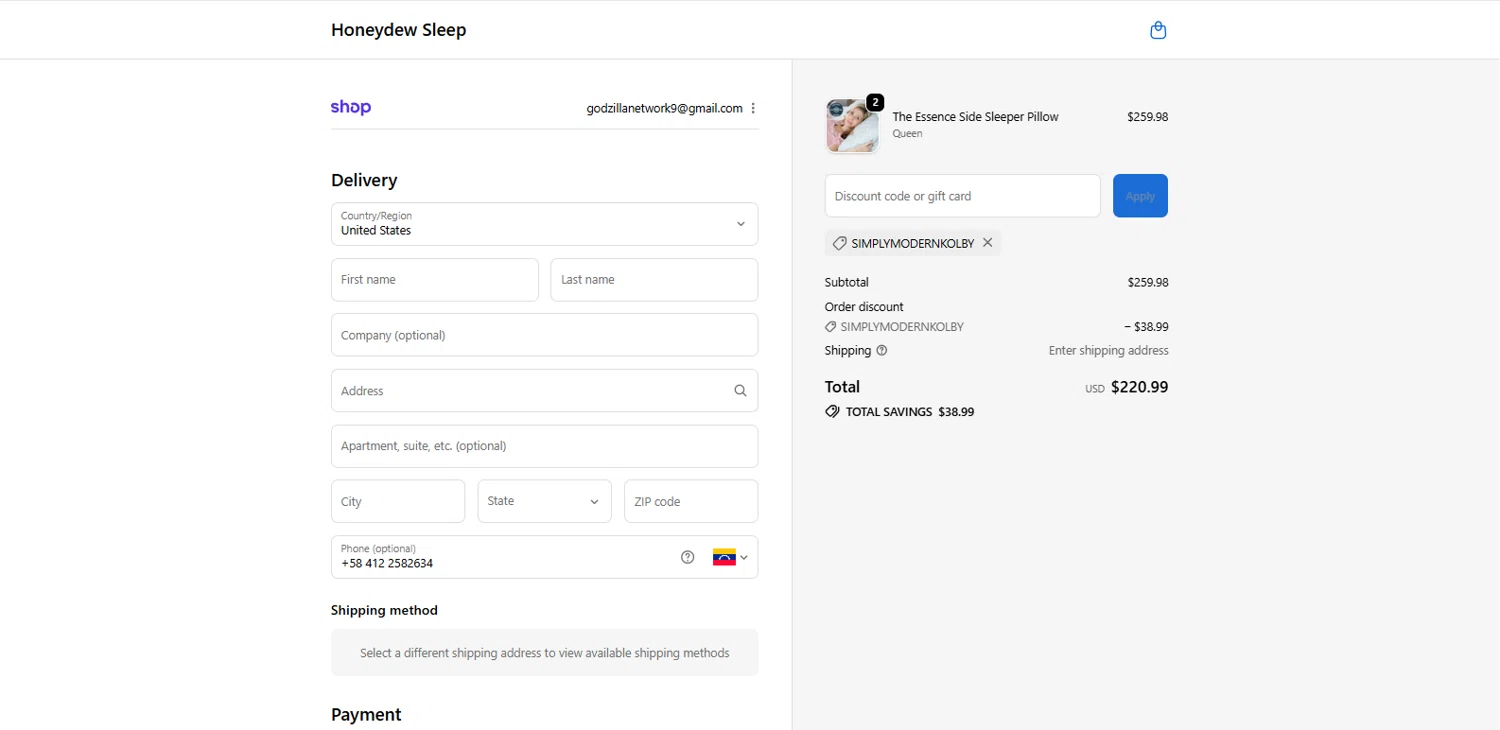
Task: Click the Delivery heading
Action: point(364,180)
